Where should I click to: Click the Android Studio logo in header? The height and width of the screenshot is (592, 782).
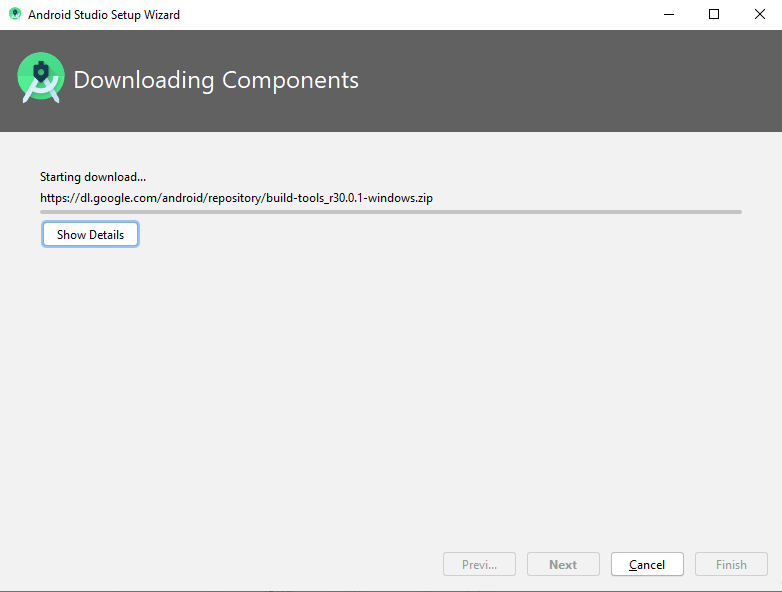click(x=41, y=79)
